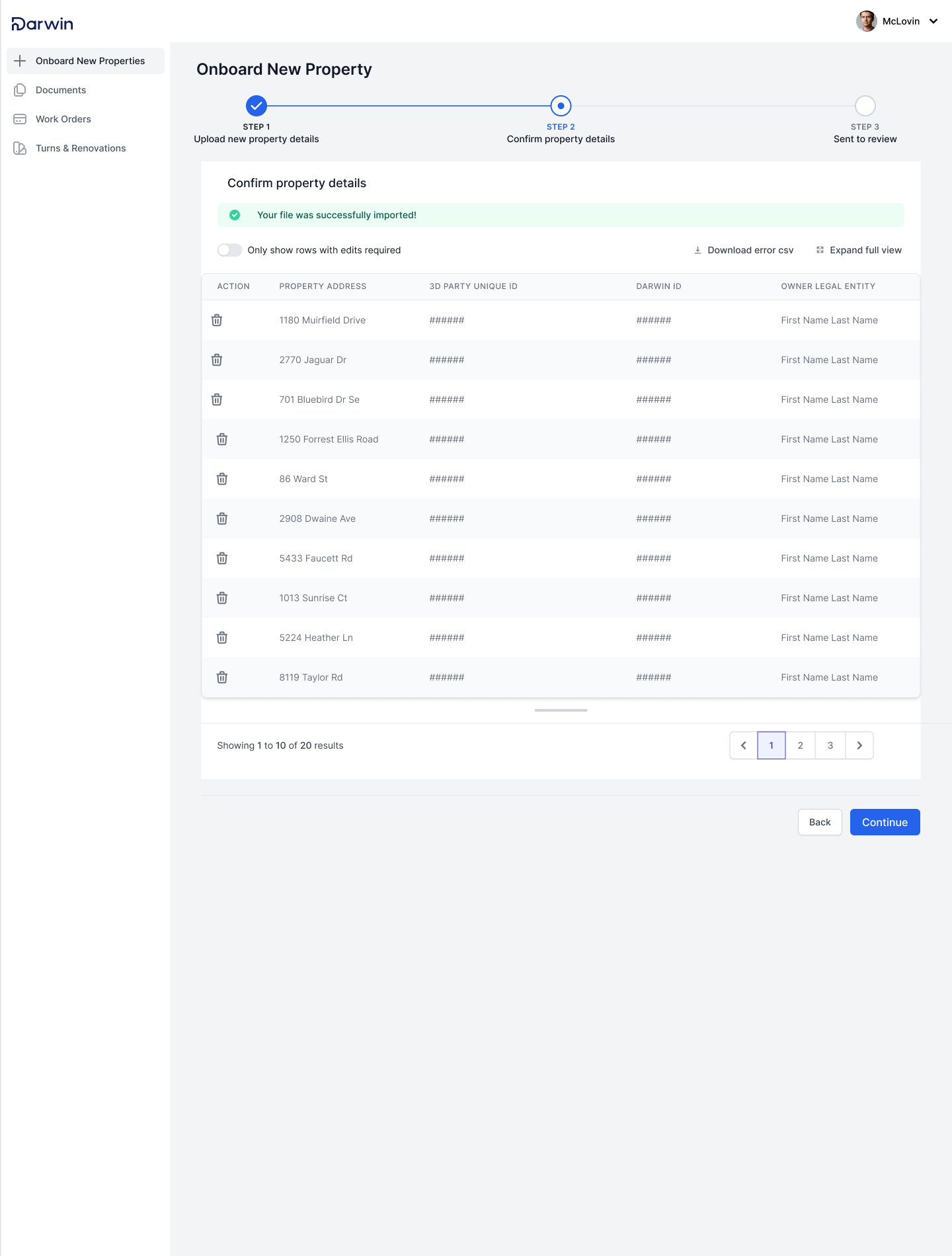Delete the 8119 Taylor Rd row
This screenshot has height=1256, width=952.
click(222, 677)
